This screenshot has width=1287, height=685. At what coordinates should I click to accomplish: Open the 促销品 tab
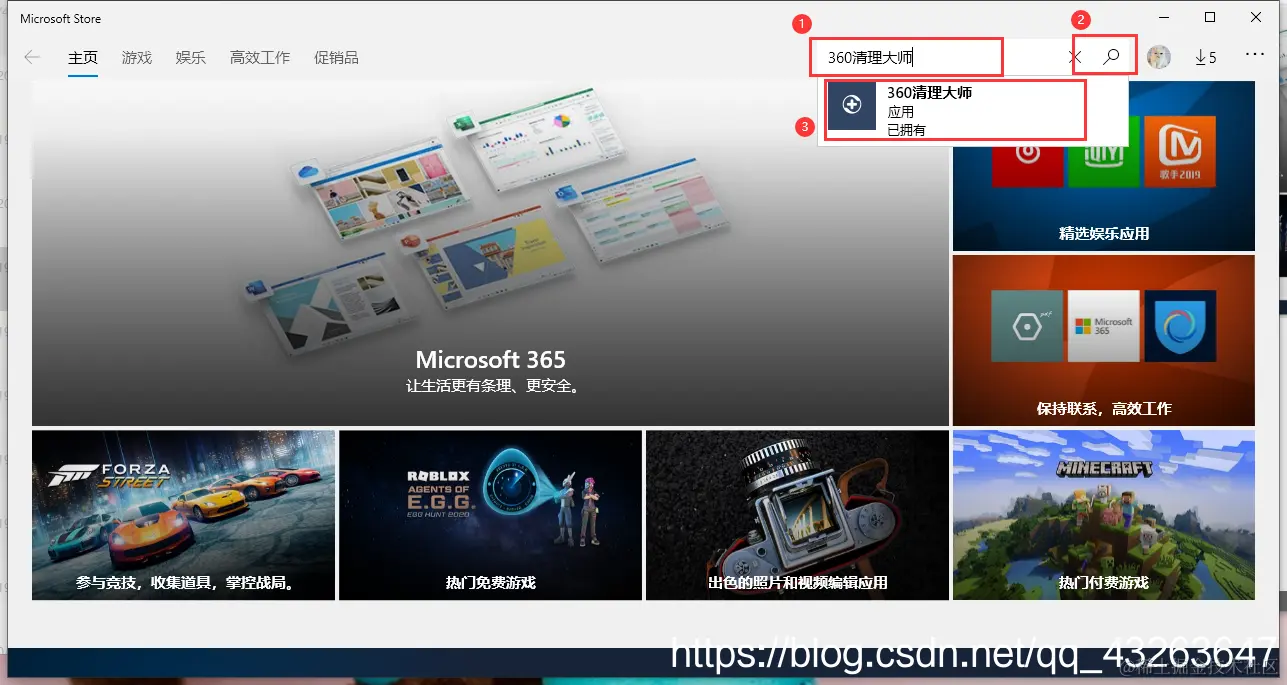(x=336, y=58)
